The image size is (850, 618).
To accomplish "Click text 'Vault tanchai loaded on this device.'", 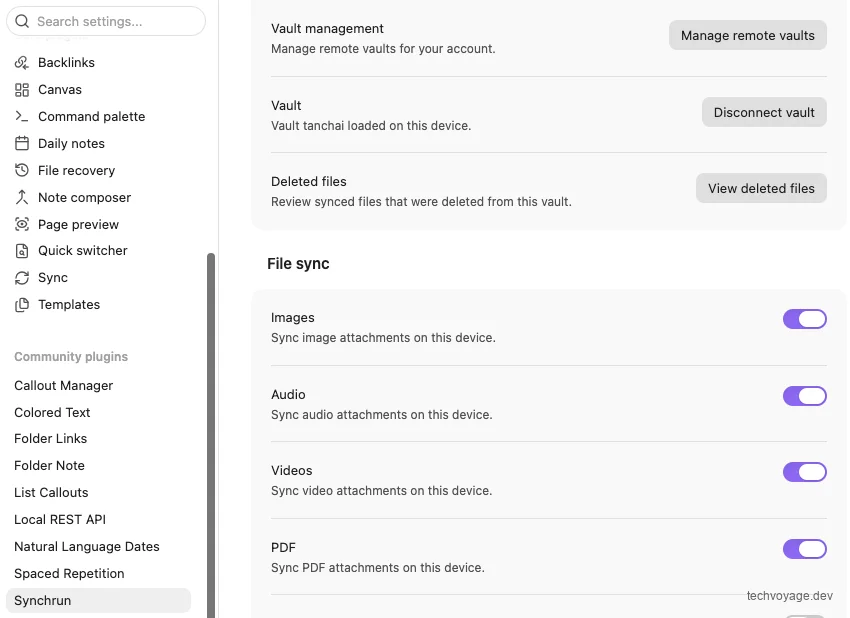I will click(x=371, y=126).
